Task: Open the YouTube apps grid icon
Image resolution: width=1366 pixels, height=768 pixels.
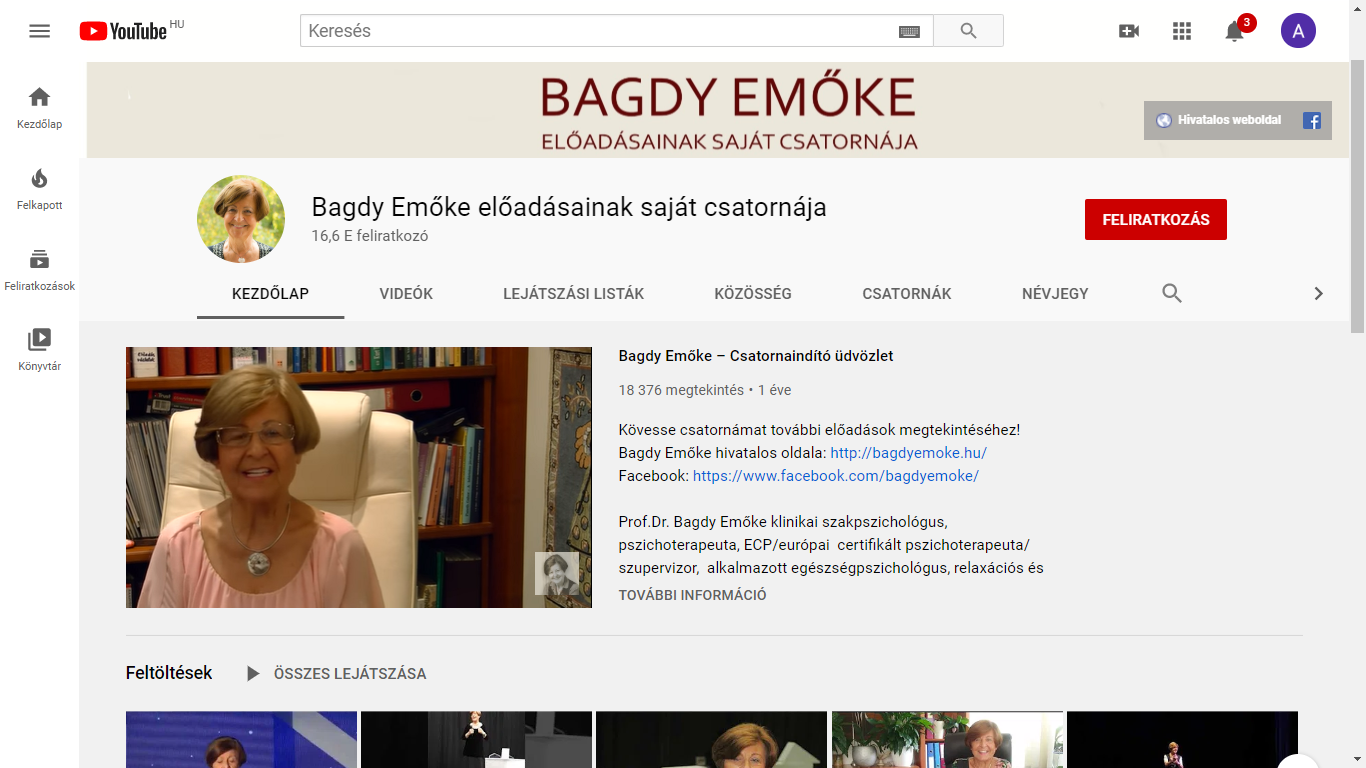Action: point(1182,31)
